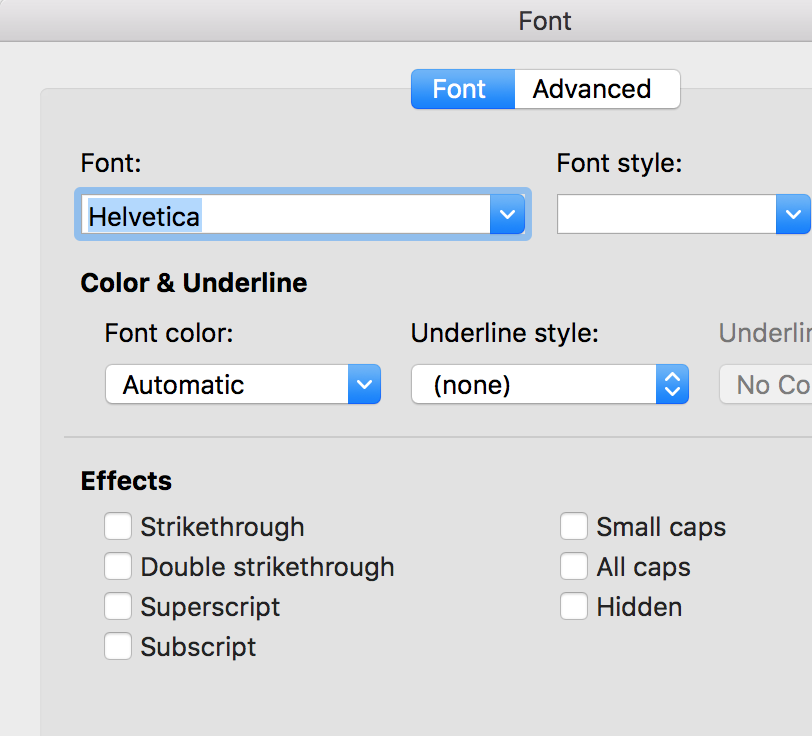Open the Font color dropdown
The height and width of the screenshot is (736, 812).
click(364, 384)
